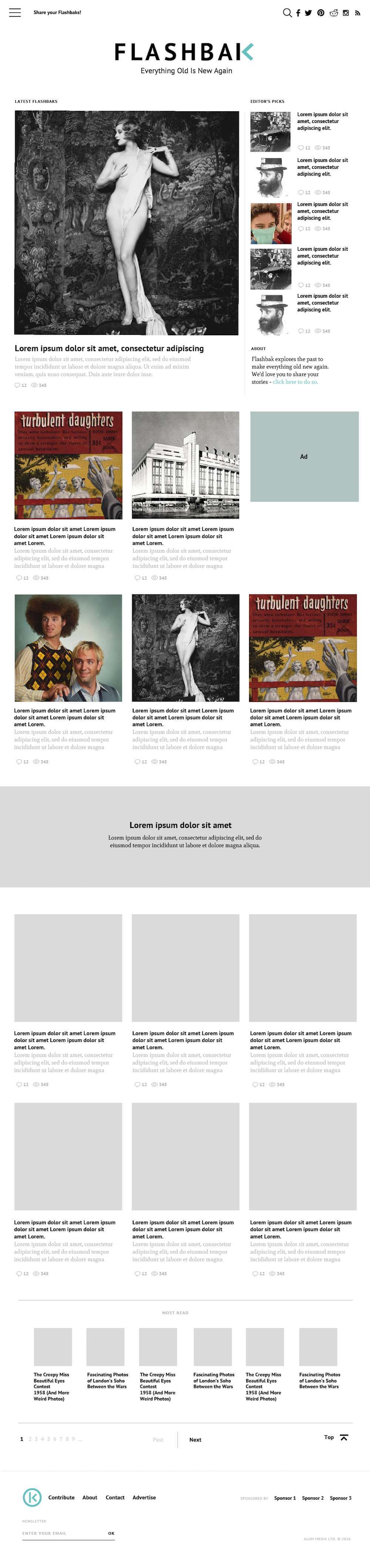Open the Reddit alien icon
This screenshot has width=370, height=1568.
coord(333,13)
